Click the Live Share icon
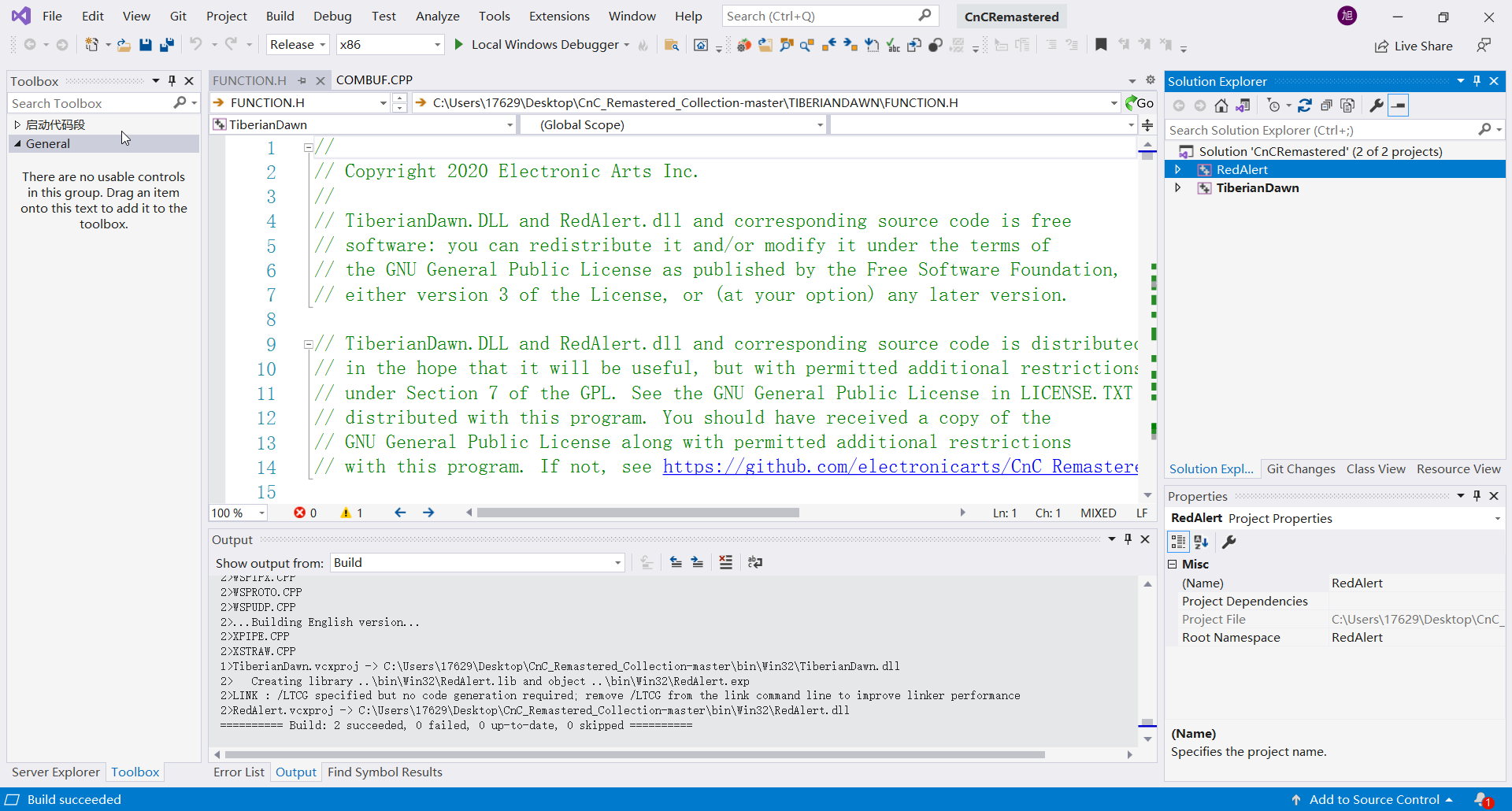This screenshot has width=1512, height=811. pyautogui.click(x=1381, y=46)
